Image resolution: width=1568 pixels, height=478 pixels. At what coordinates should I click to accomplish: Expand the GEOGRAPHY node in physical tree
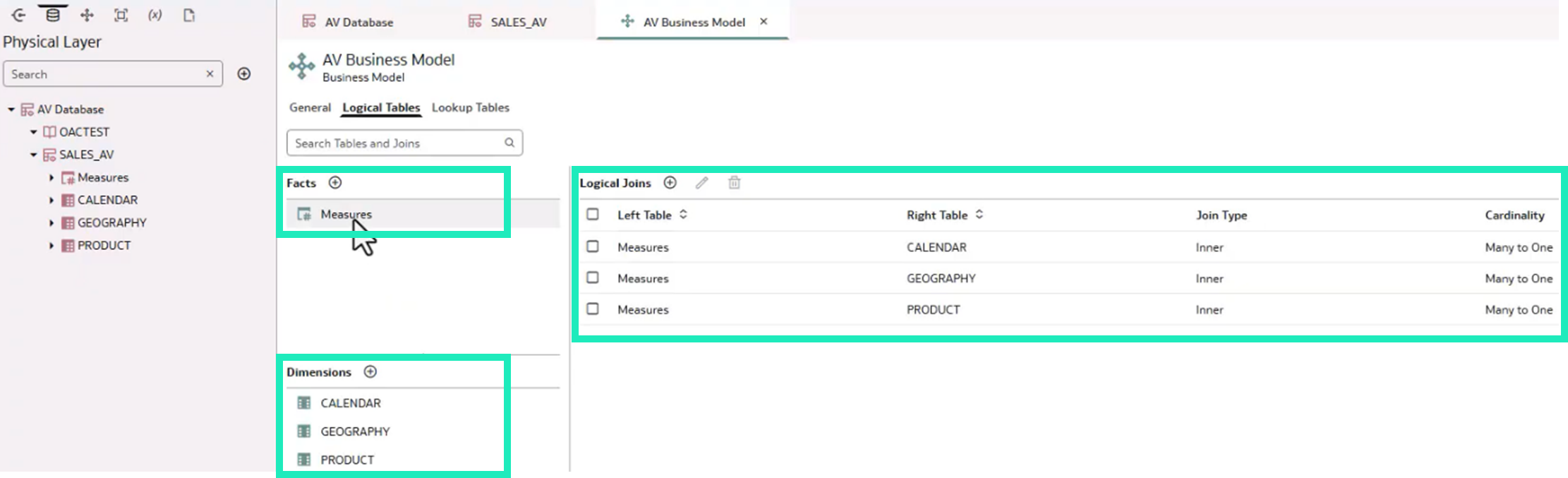click(x=52, y=222)
